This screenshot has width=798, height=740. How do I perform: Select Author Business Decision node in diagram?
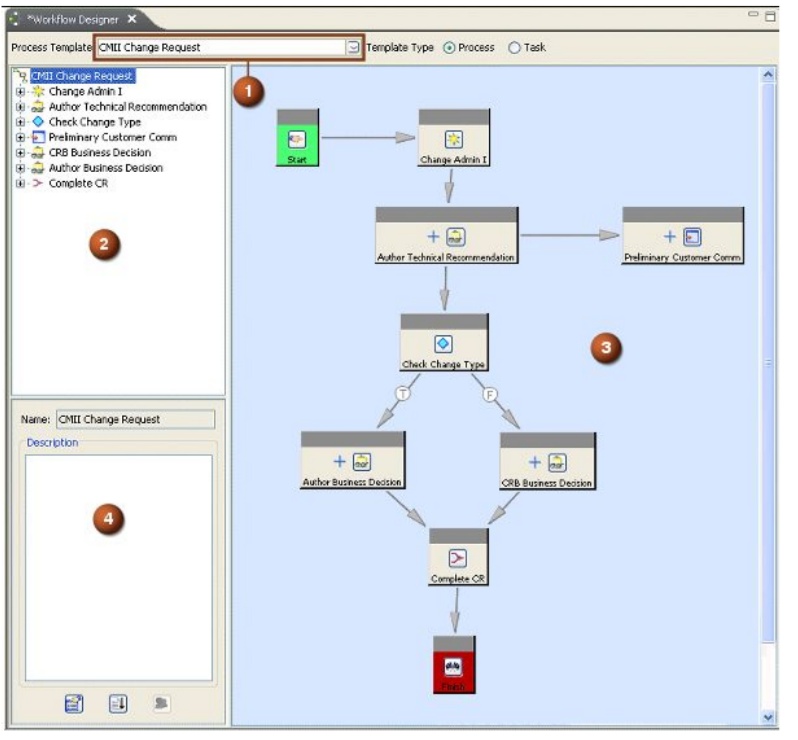tap(352, 460)
